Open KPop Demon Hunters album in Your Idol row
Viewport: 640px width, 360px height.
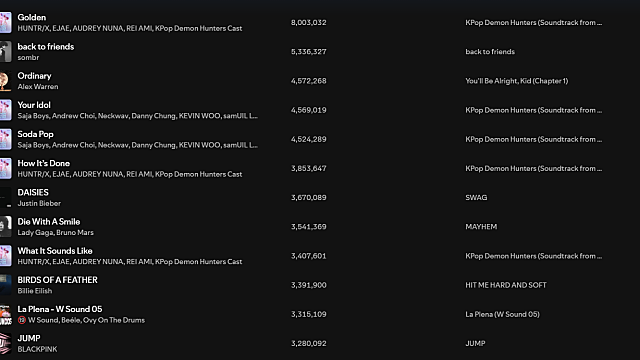[x=533, y=110]
